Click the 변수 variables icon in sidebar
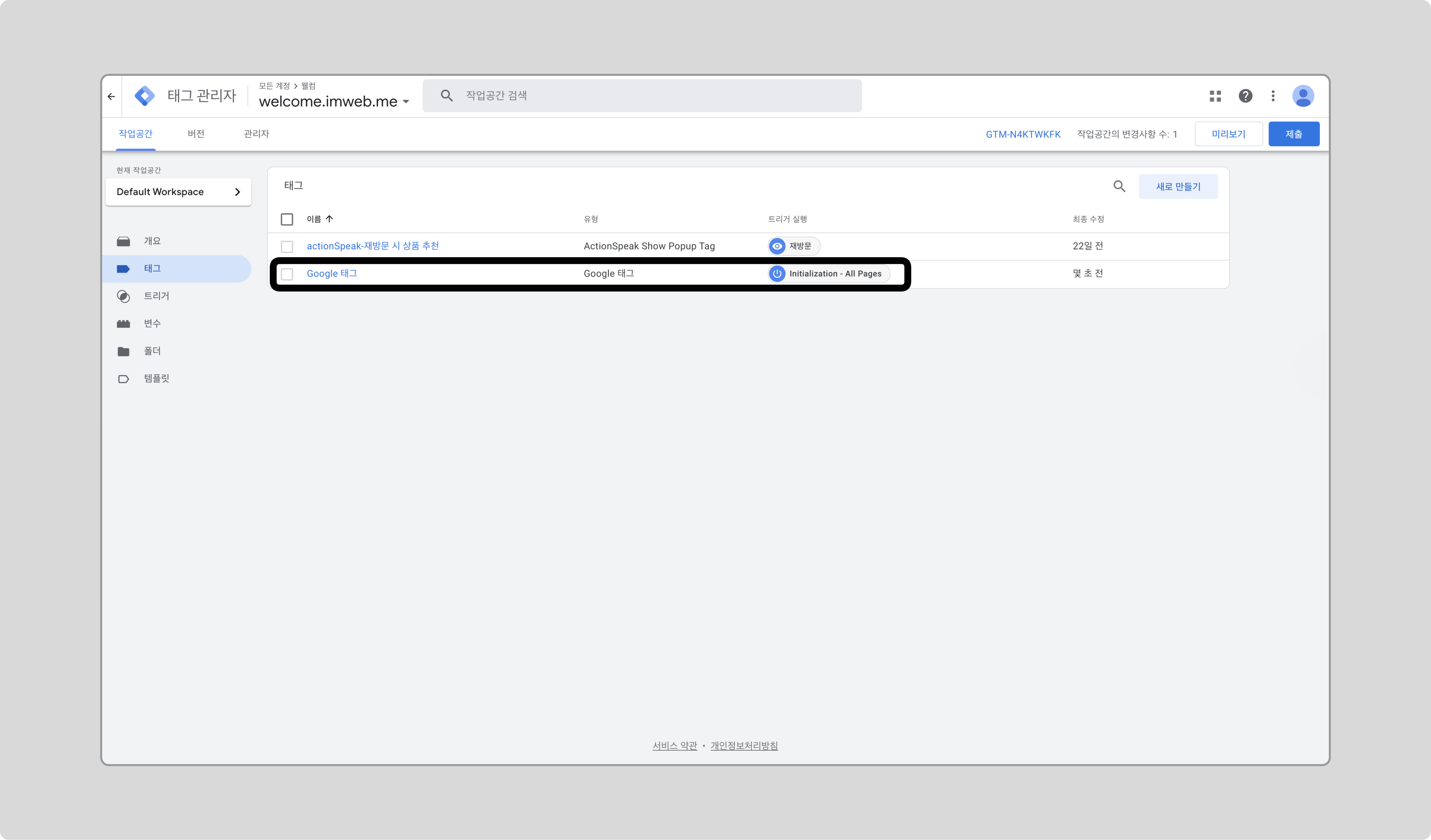 coord(123,324)
